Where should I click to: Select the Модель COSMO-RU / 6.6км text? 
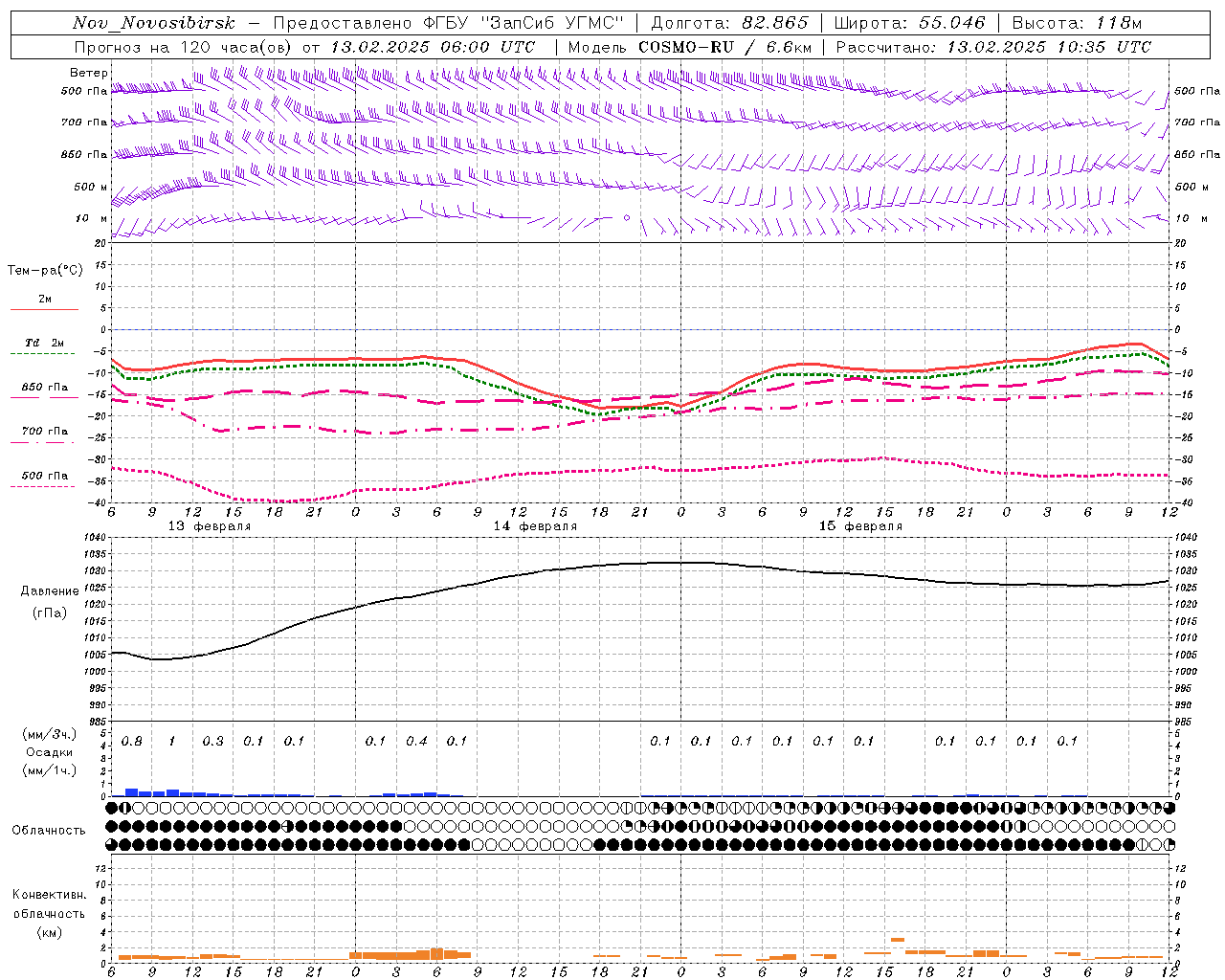click(x=690, y=47)
